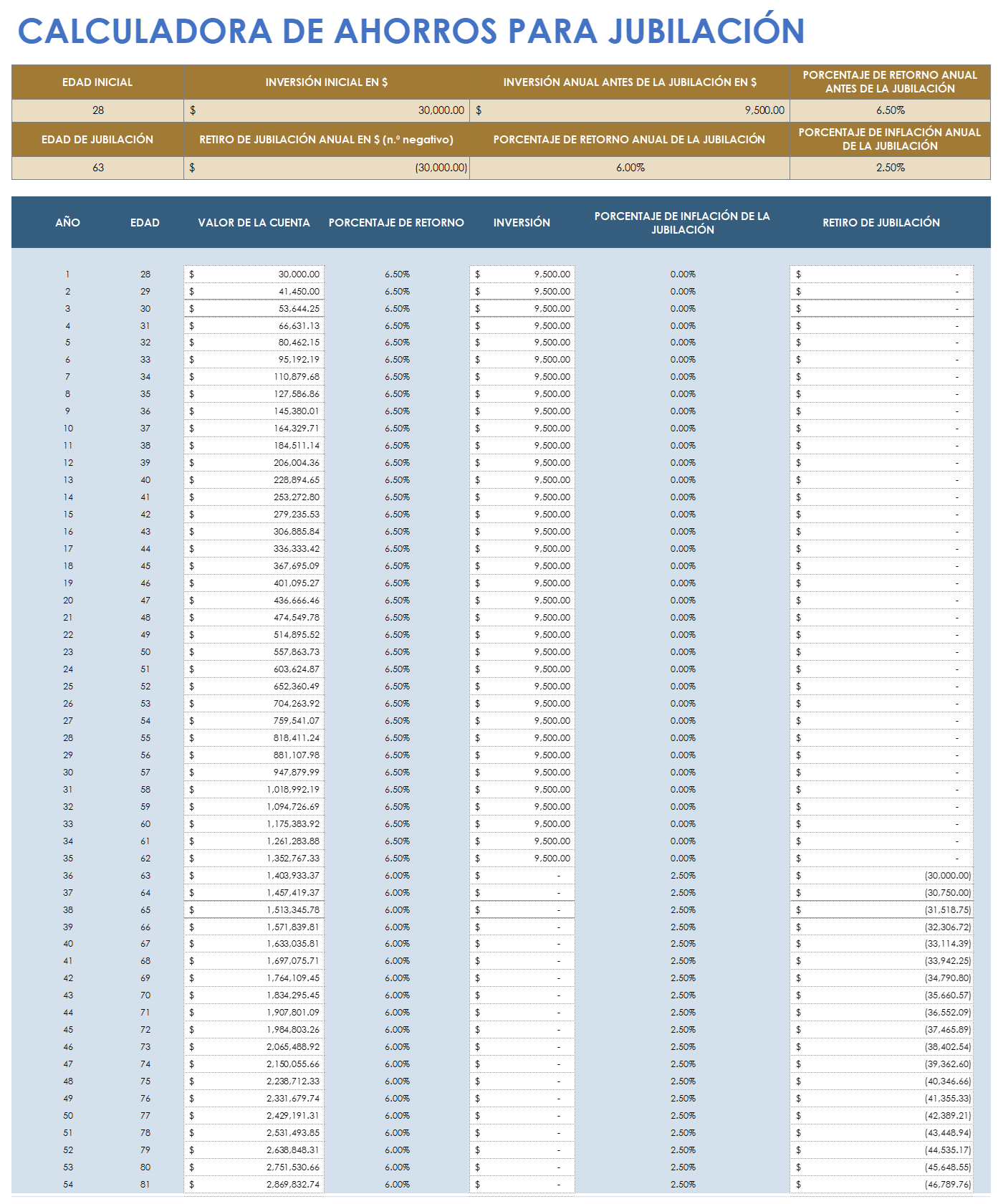The height and width of the screenshot is (1204, 1003).
Task: Click the 'EDAD DE JUBILACIÓN' header
Action: [97, 140]
